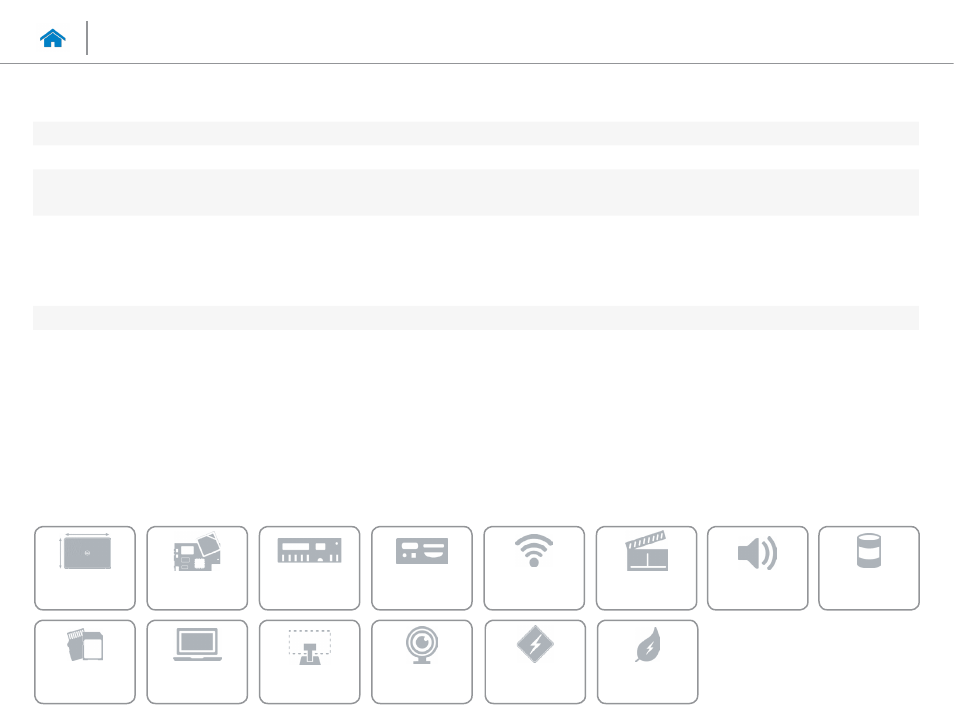Open the motherboard system information tile
Image resolution: width=954 pixels, height=721 pixels.
coord(197,568)
